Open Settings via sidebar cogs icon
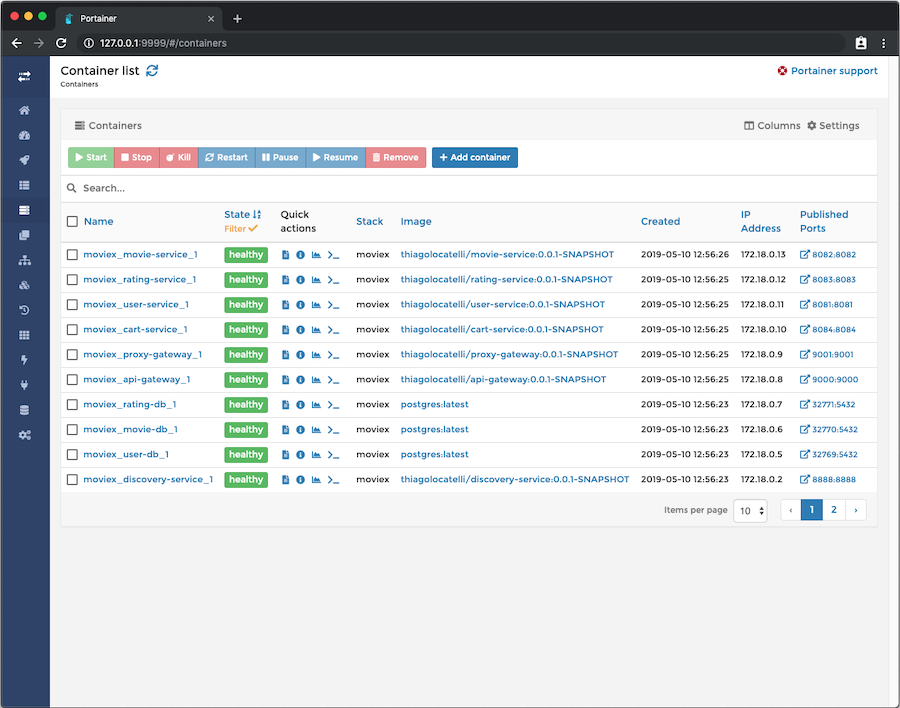Screen dimensions: 900x708 (24, 435)
